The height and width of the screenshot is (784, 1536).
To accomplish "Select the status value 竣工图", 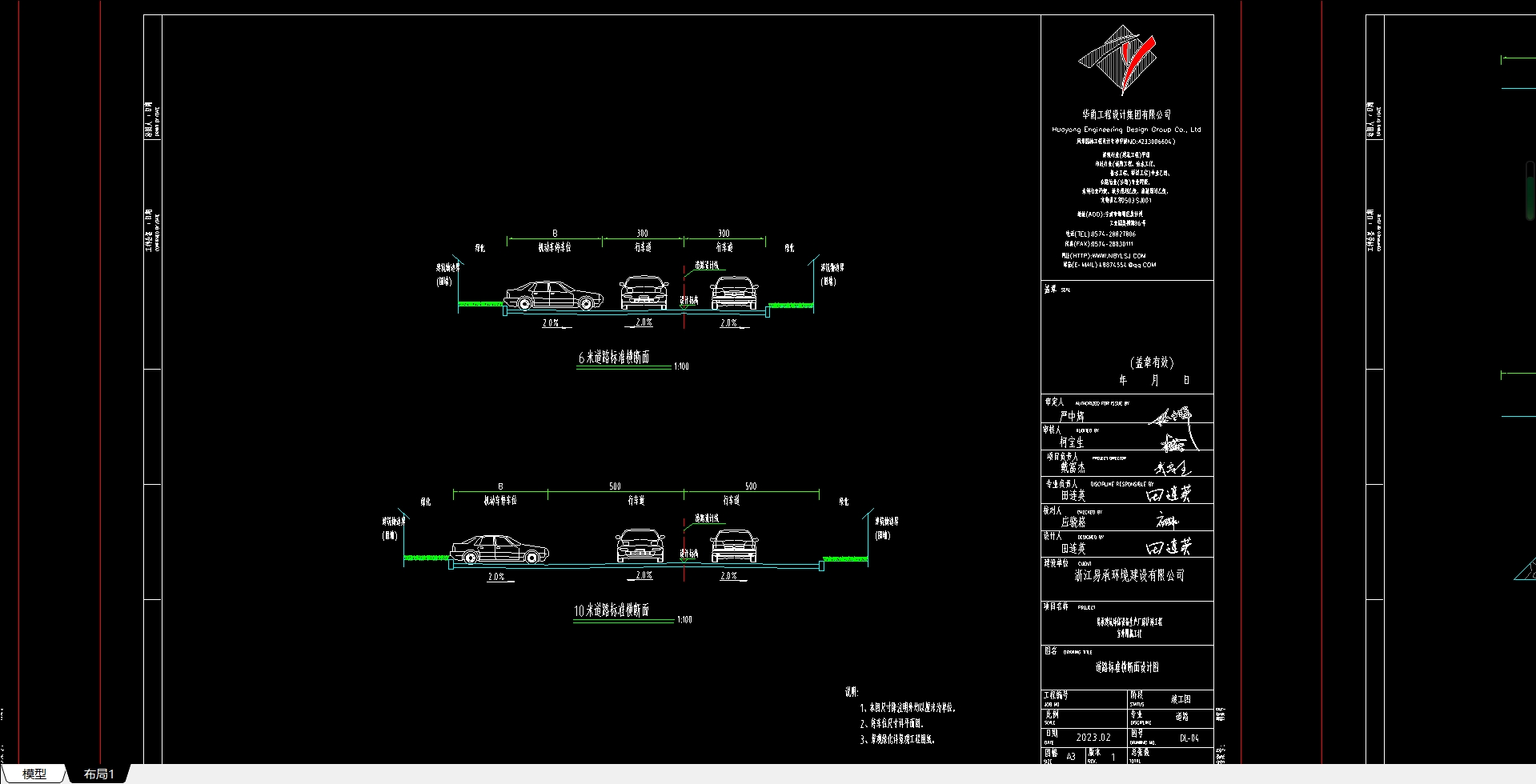I will point(1181,699).
